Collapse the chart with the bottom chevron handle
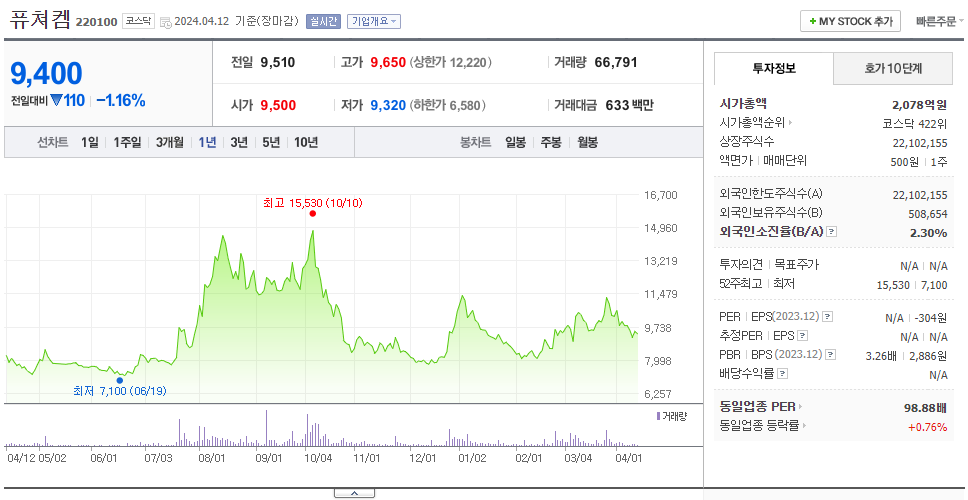Screen dimensions: 968x500 354,493
